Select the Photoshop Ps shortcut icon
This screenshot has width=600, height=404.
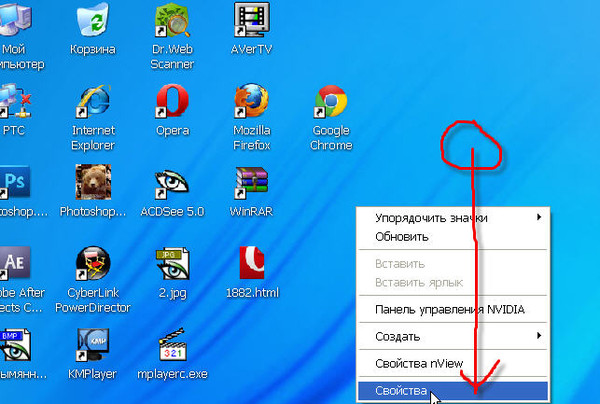pos(15,182)
